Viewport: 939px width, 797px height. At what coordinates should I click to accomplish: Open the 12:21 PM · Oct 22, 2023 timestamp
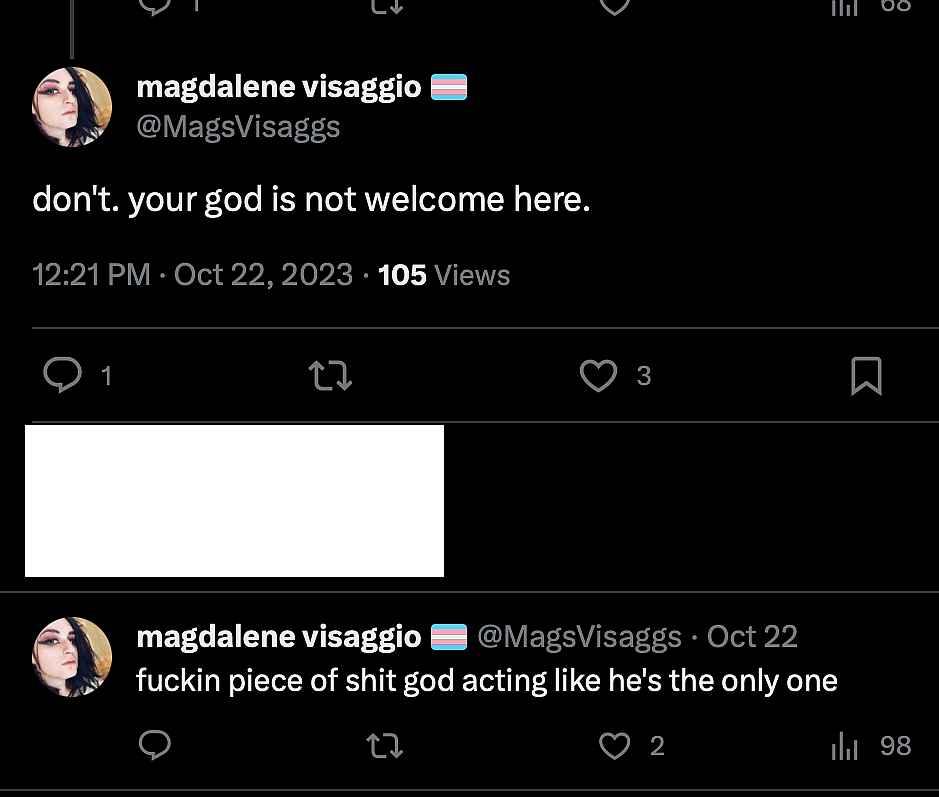(x=192, y=275)
